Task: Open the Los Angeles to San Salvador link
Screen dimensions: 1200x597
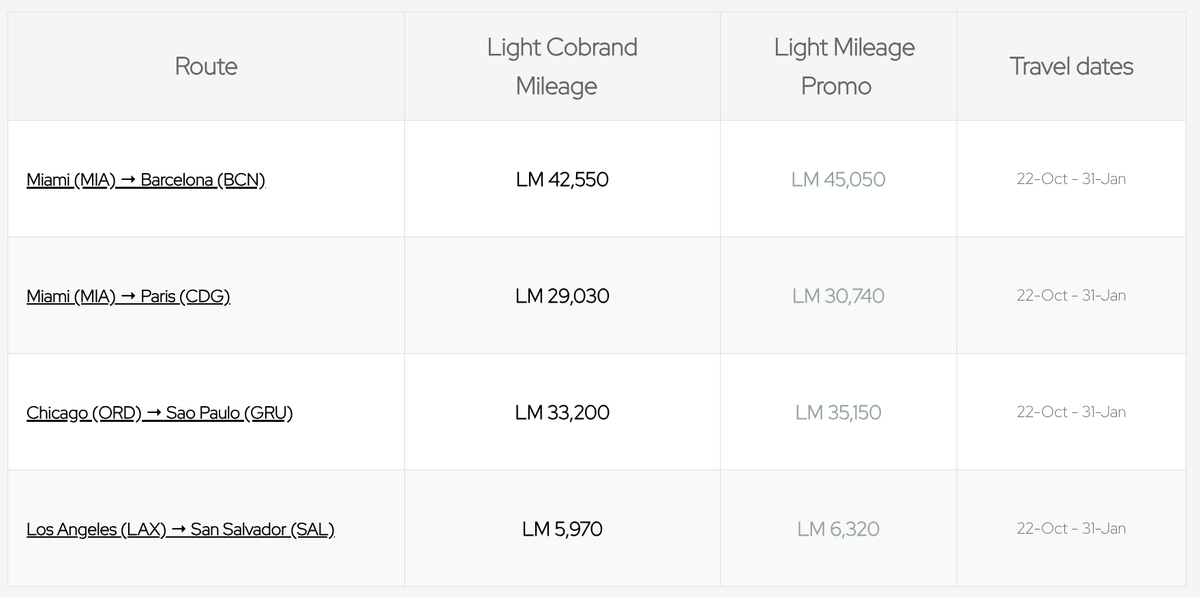Action: 180,529
